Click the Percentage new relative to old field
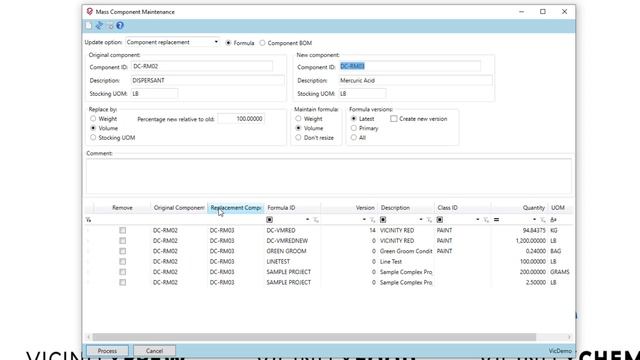The height and width of the screenshot is (360, 640). point(241,119)
